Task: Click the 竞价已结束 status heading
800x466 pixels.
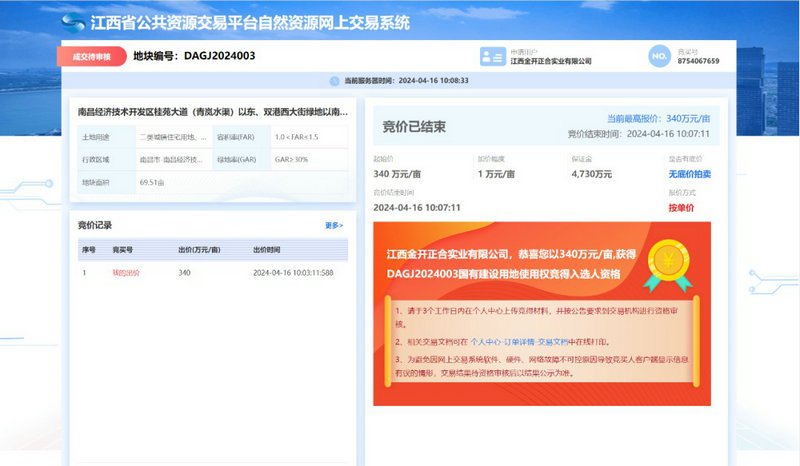Action: pos(414,127)
